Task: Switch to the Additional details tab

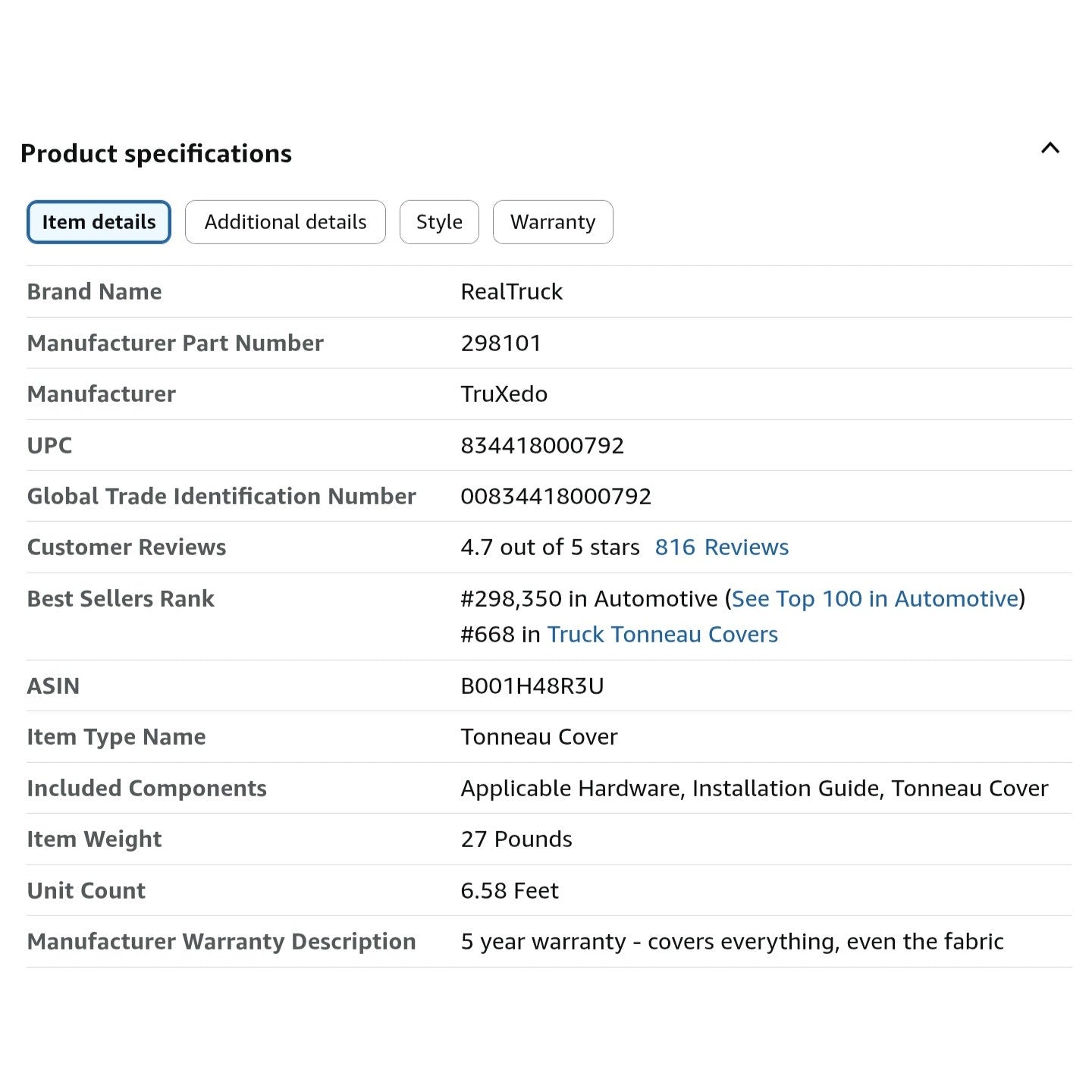Action: 285,222
